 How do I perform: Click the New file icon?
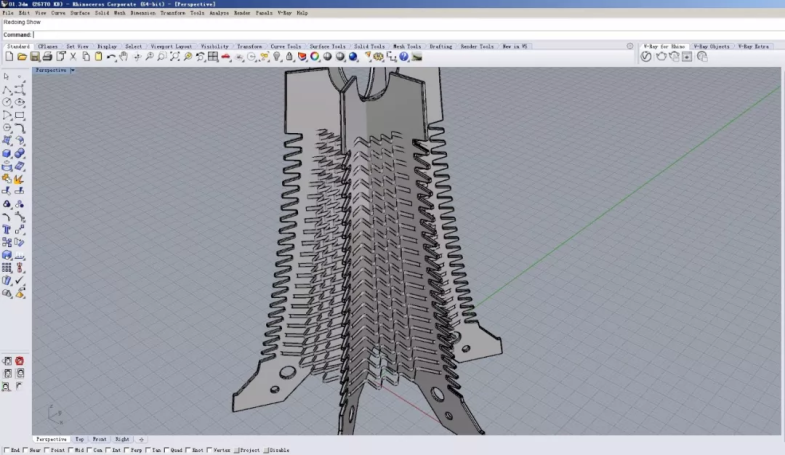point(9,57)
